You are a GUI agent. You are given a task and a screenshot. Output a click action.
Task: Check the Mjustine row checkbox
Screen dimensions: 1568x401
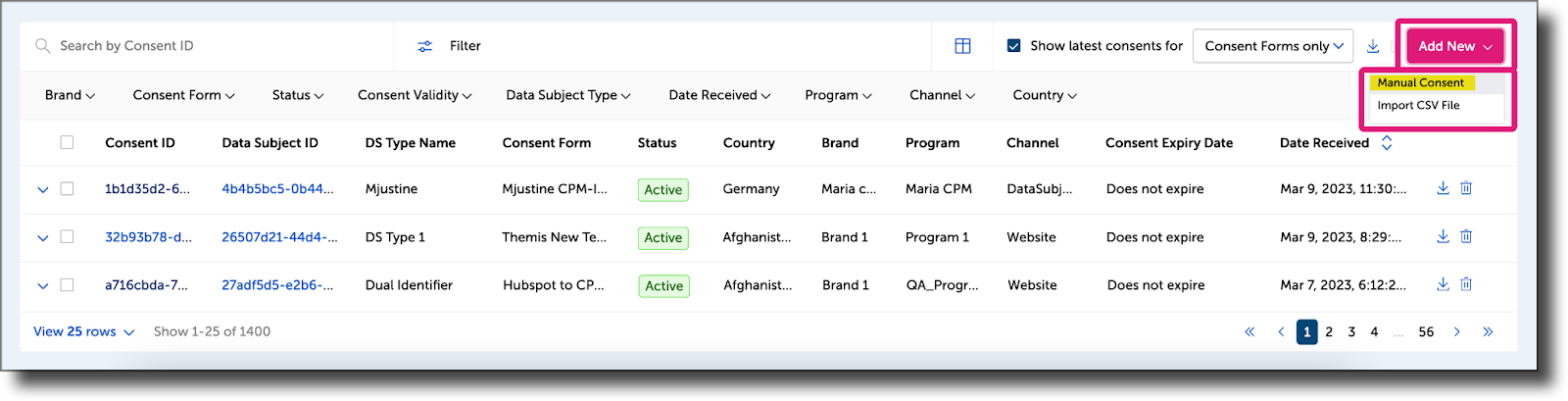[67, 188]
